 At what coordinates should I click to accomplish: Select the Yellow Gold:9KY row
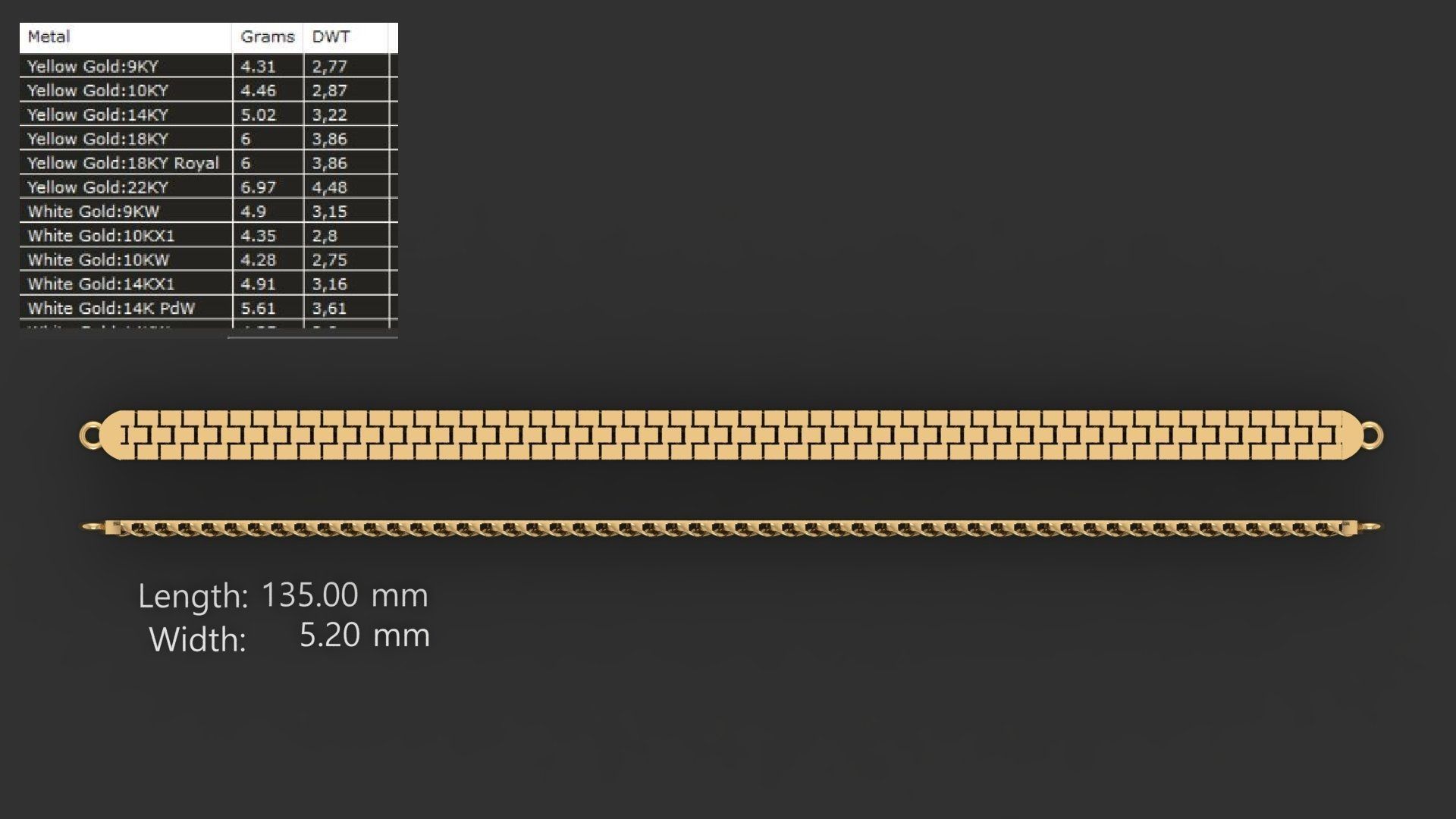click(x=93, y=66)
